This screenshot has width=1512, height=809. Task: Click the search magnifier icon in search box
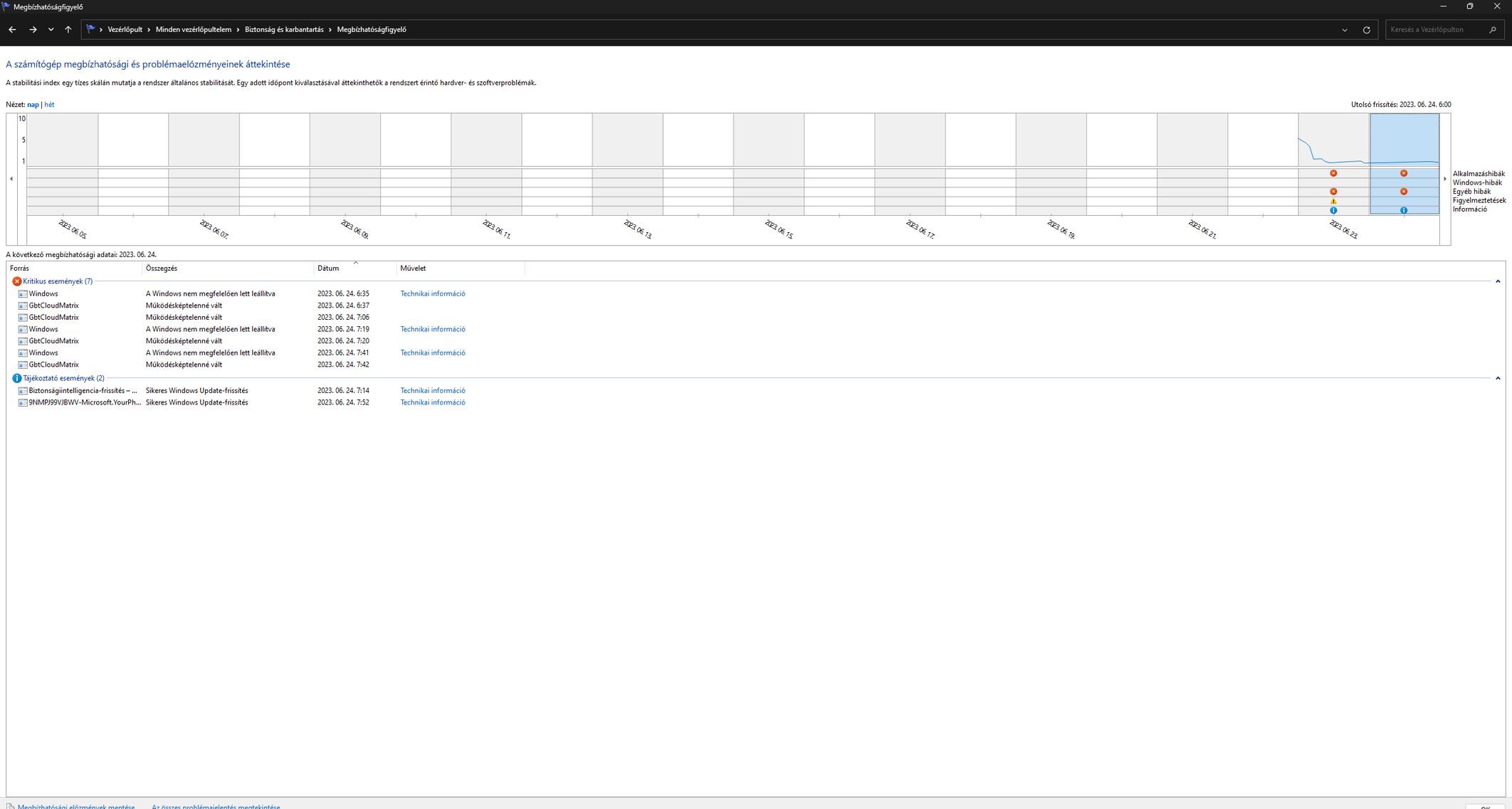(1492, 30)
